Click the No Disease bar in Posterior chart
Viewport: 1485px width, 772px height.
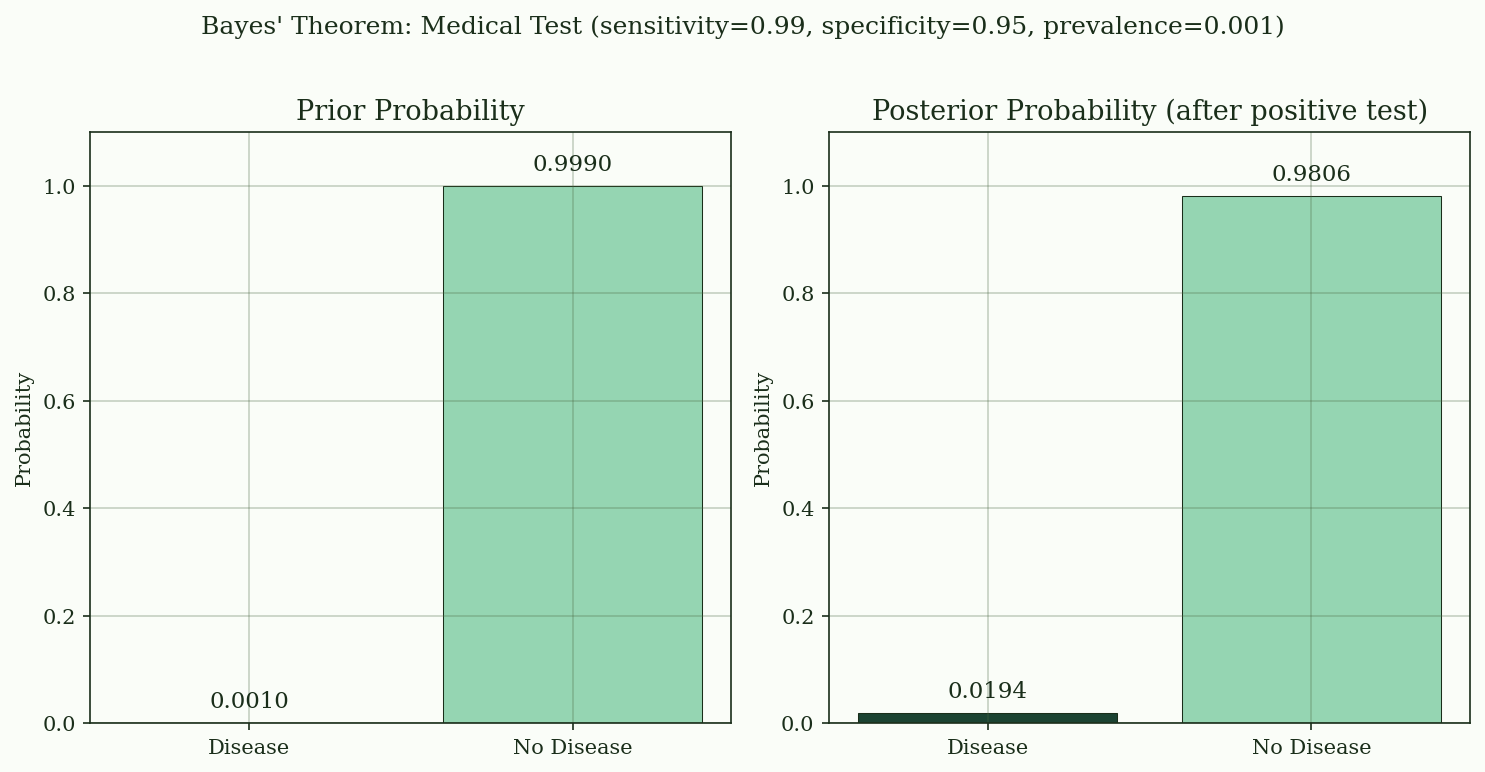click(x=1311, y=460)
